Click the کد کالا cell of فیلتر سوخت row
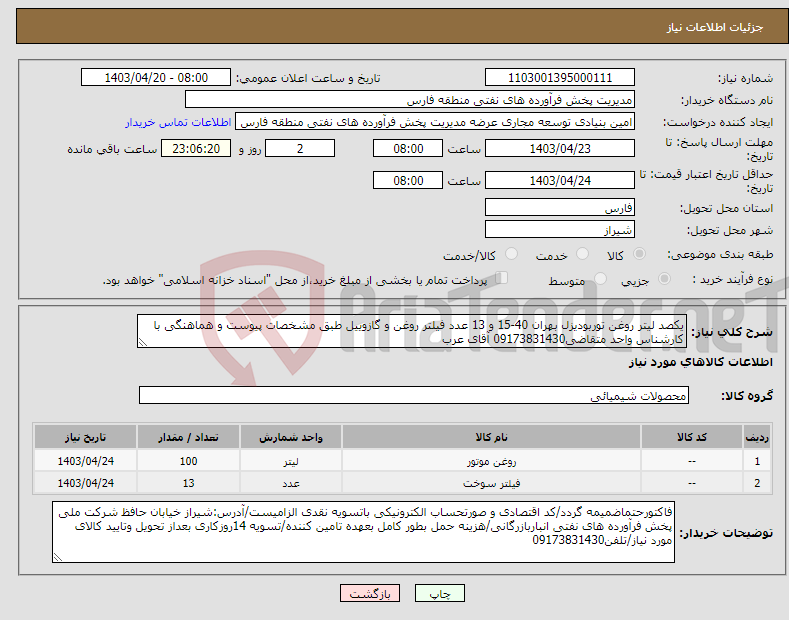 [x=692, y=483]
